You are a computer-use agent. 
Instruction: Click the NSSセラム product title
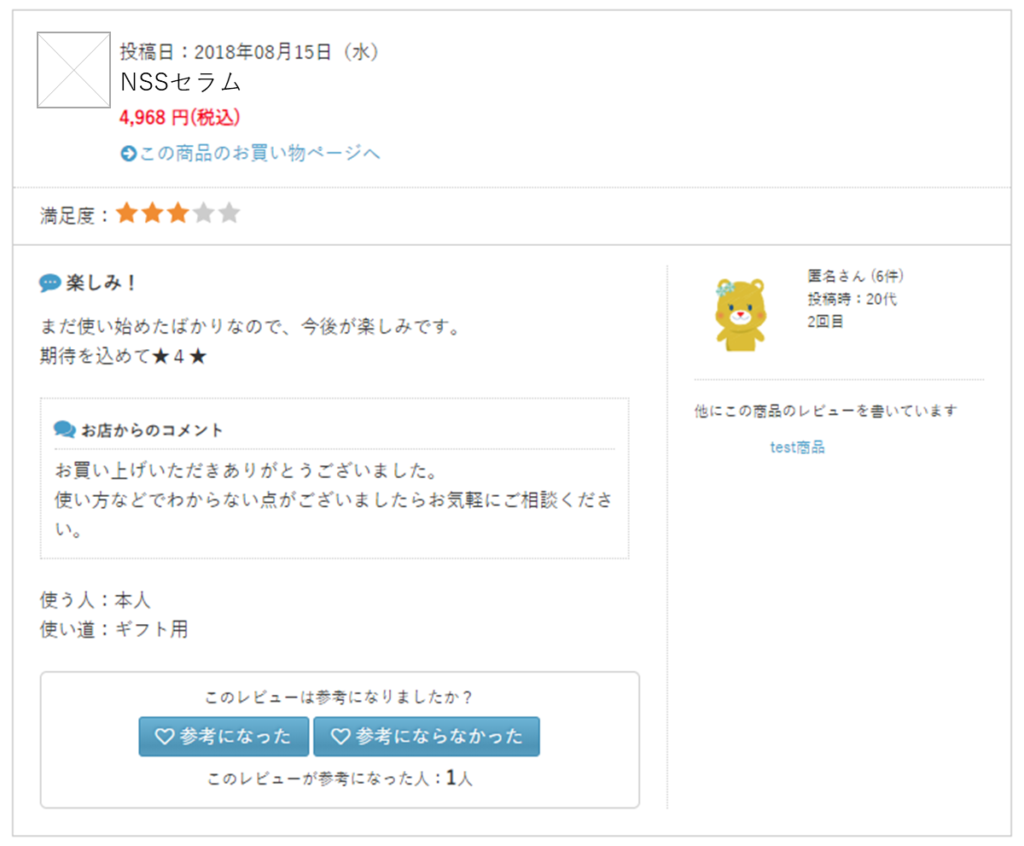click(180, 82)
